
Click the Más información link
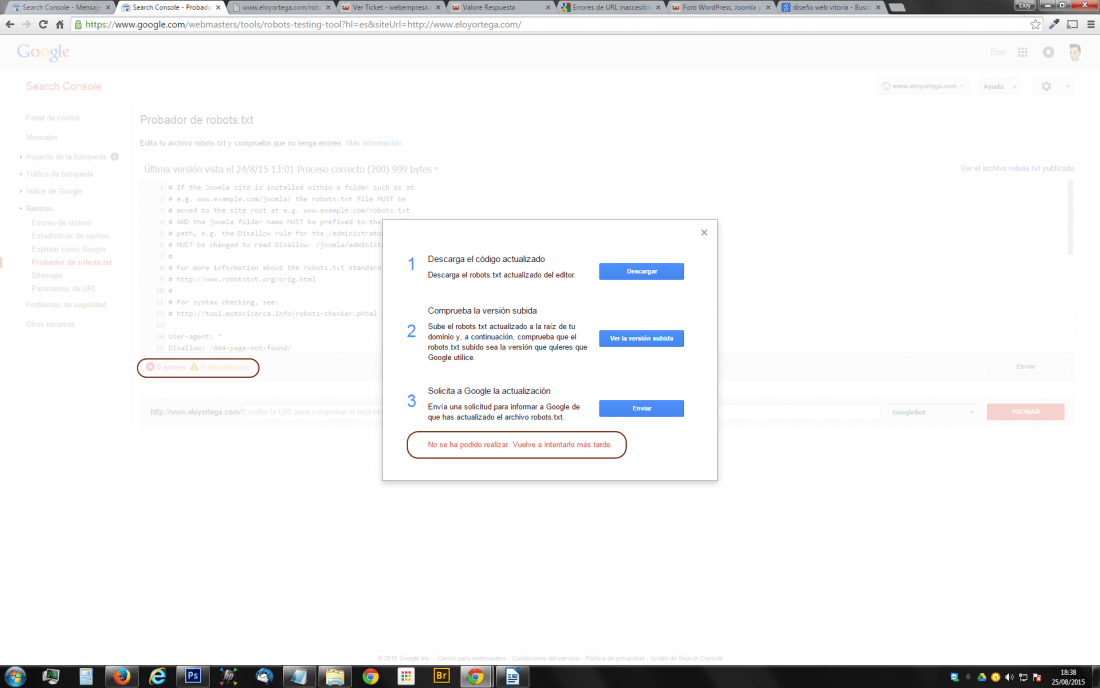point(373,143)
